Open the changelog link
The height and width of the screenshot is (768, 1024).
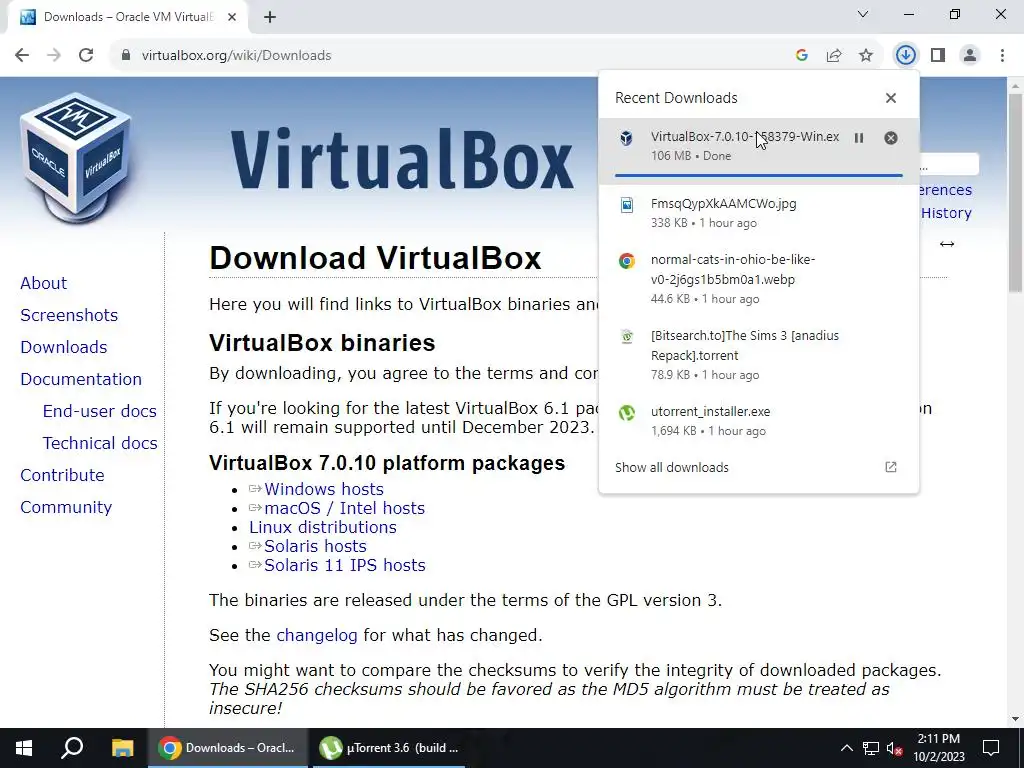coord(317,635)
